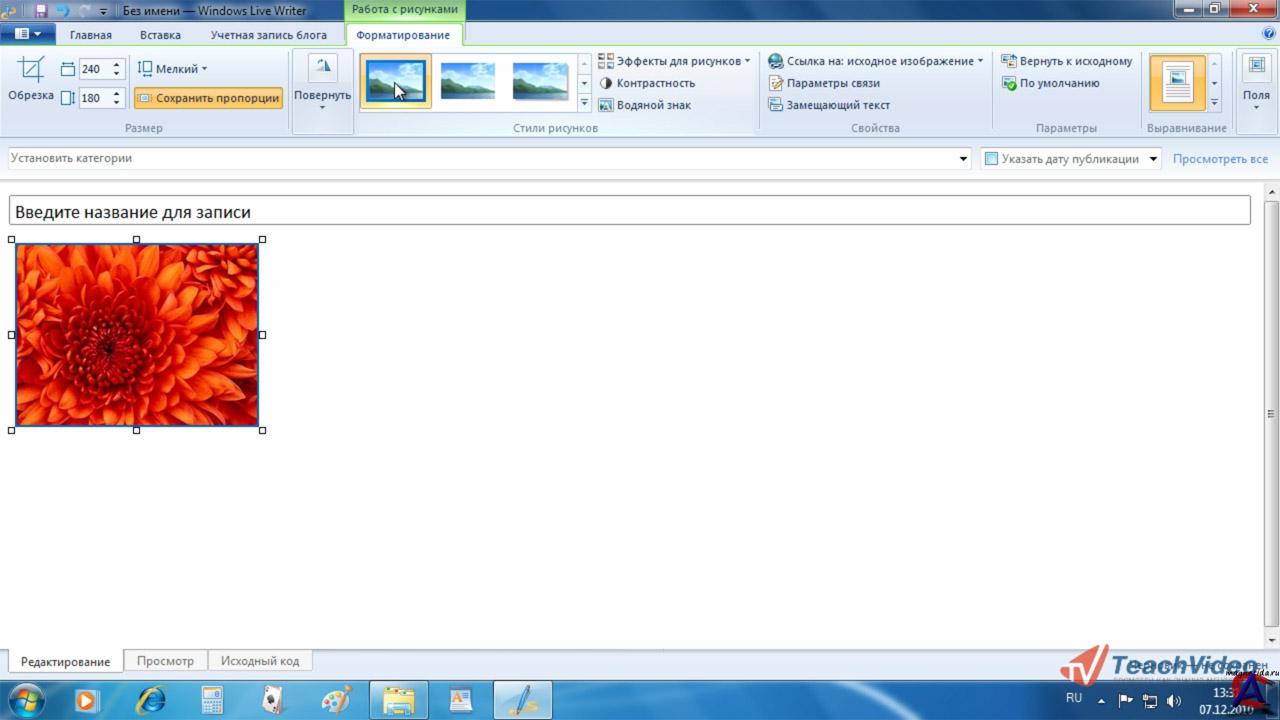Image resolution: width=1280 pixels, height=720 pixels.
Task: Switch to the Исходный код tab
Action: 260,661
